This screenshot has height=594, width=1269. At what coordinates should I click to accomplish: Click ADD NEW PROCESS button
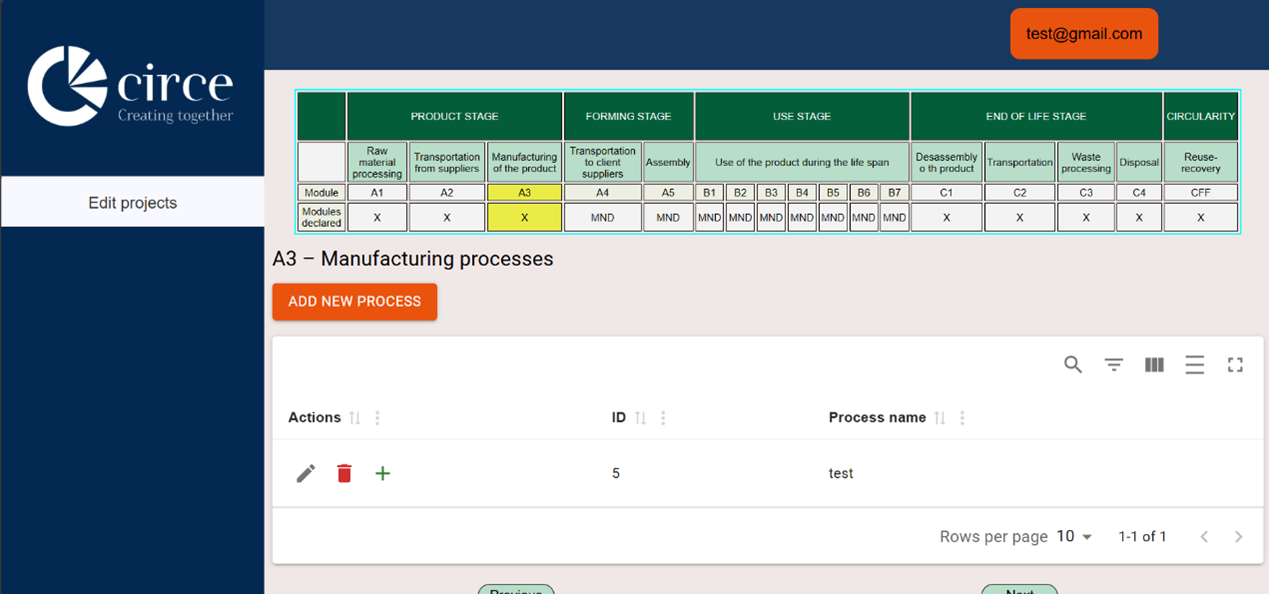point(354,301)
